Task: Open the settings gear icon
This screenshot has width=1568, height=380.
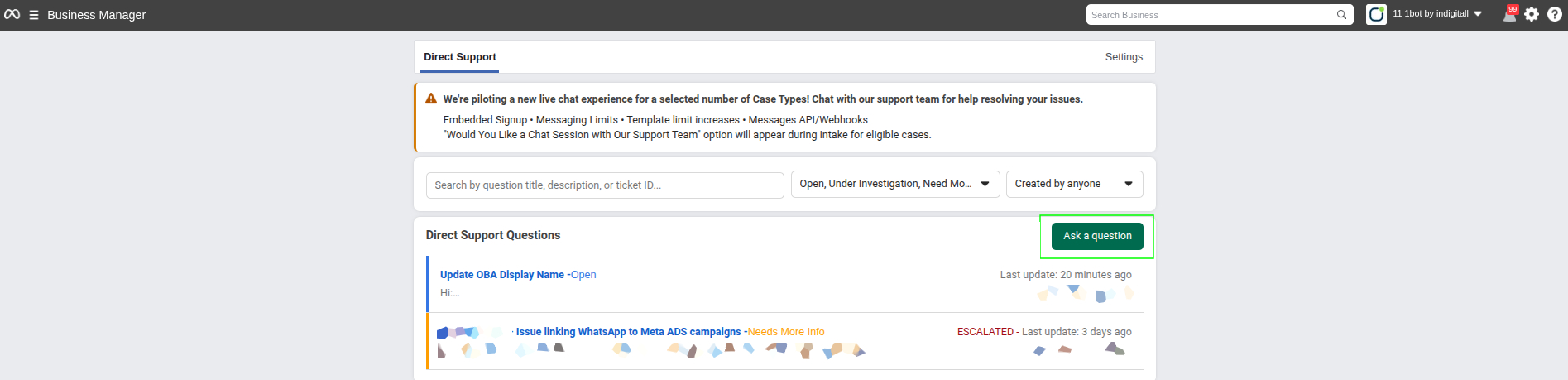Action: [x=1532, y=14]
